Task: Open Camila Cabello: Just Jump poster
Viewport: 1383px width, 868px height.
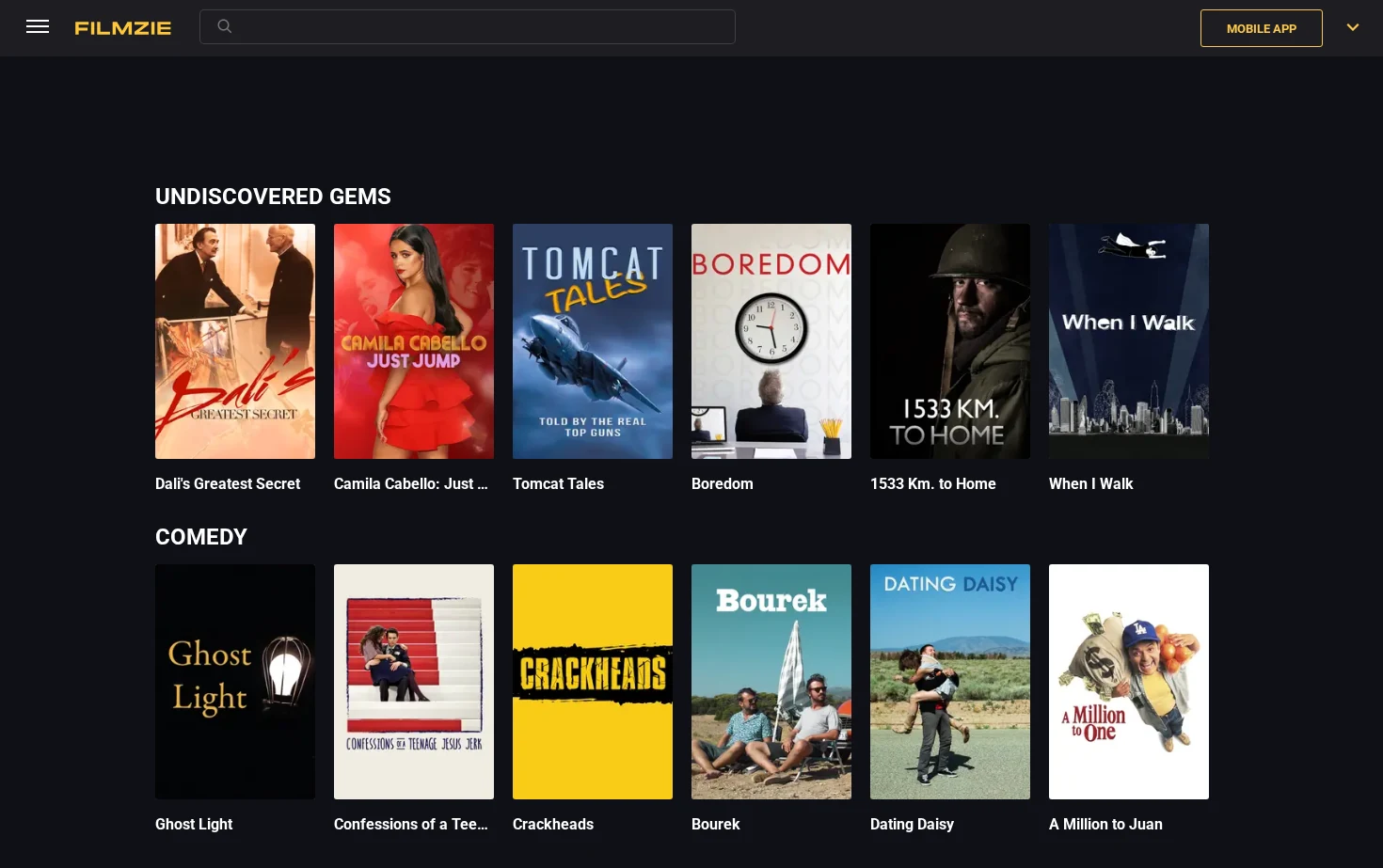Action: pyautogui.click(x=414, y=341)
